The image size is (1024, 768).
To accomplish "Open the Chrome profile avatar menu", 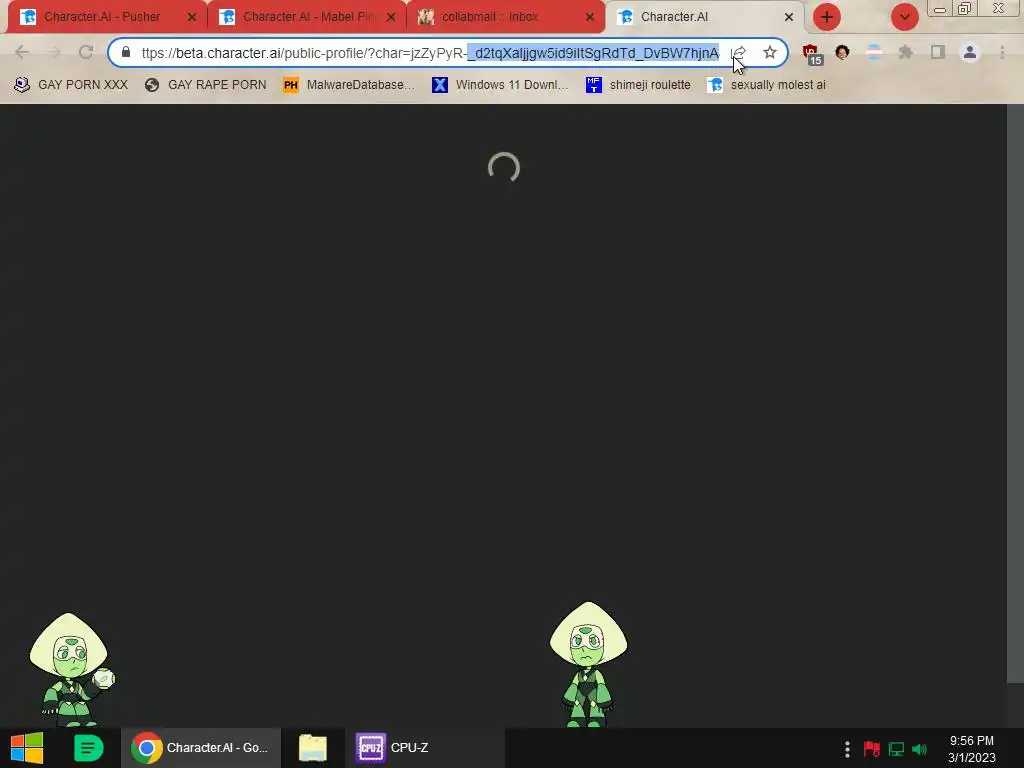I will 970,52.
